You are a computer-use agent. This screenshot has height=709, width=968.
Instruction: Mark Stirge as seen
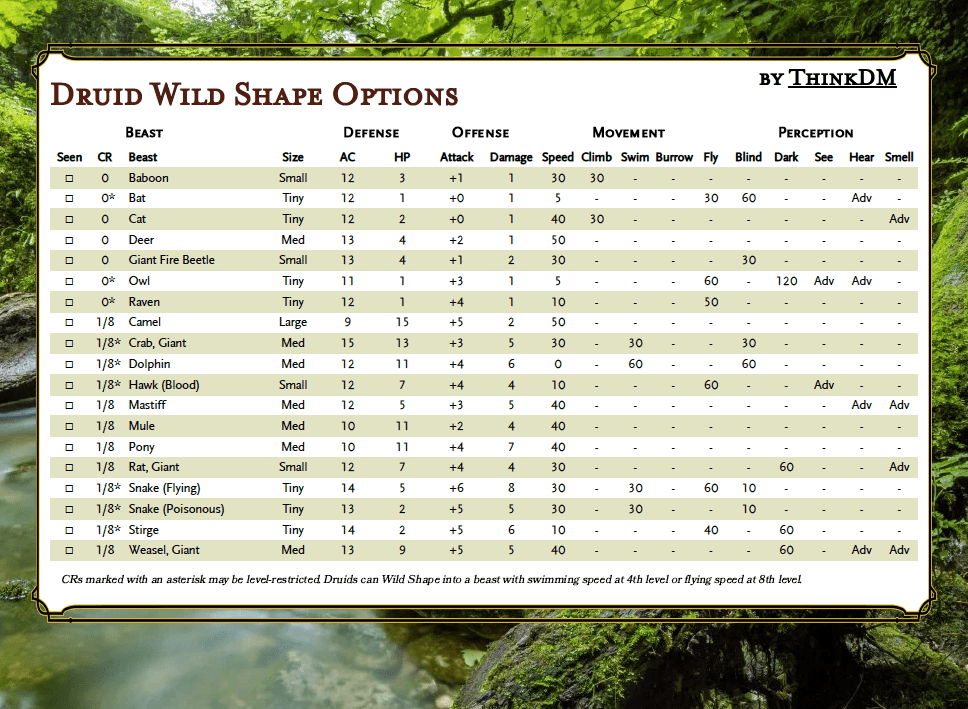(68, 529)
